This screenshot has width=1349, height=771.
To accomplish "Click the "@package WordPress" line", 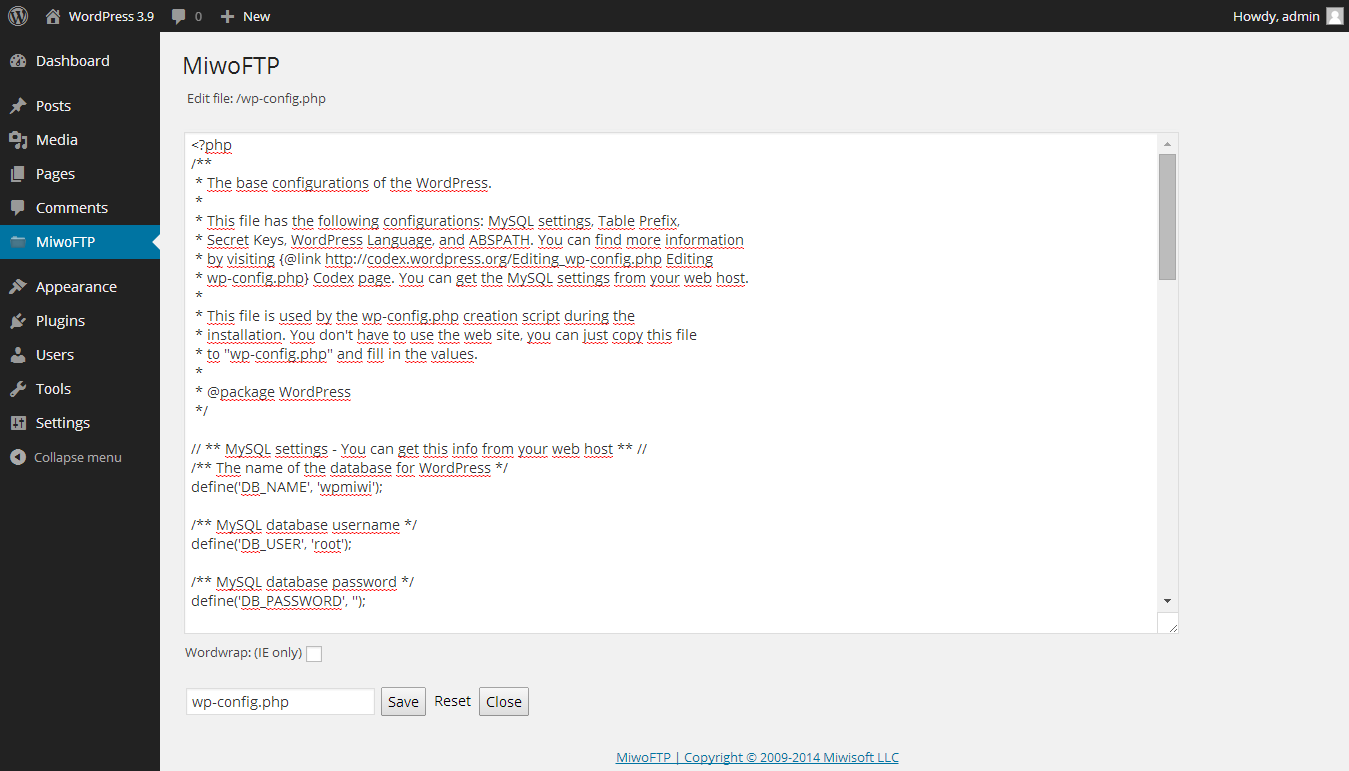I will tap(274, 392).
